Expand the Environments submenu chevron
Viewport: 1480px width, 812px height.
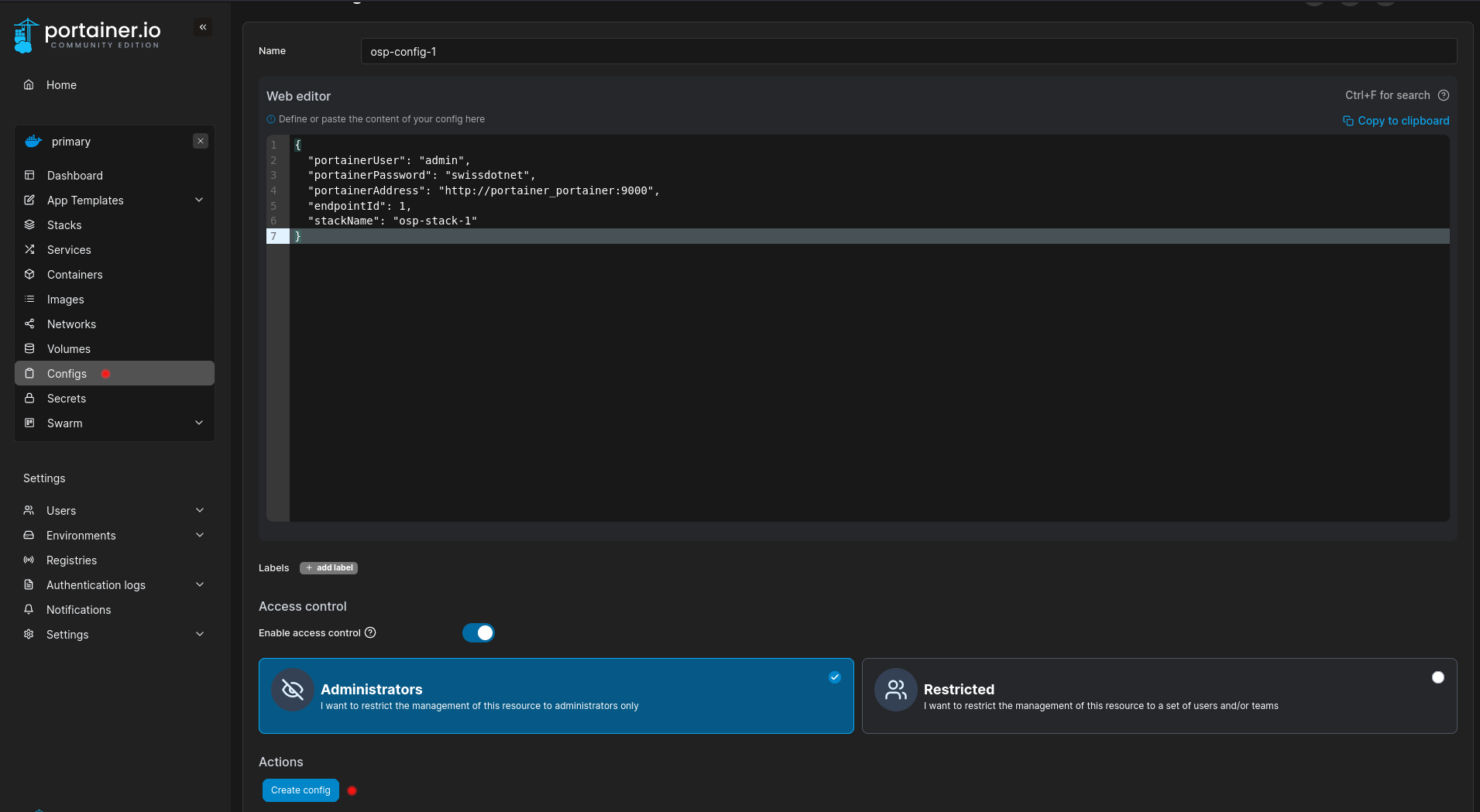point(200,535)
